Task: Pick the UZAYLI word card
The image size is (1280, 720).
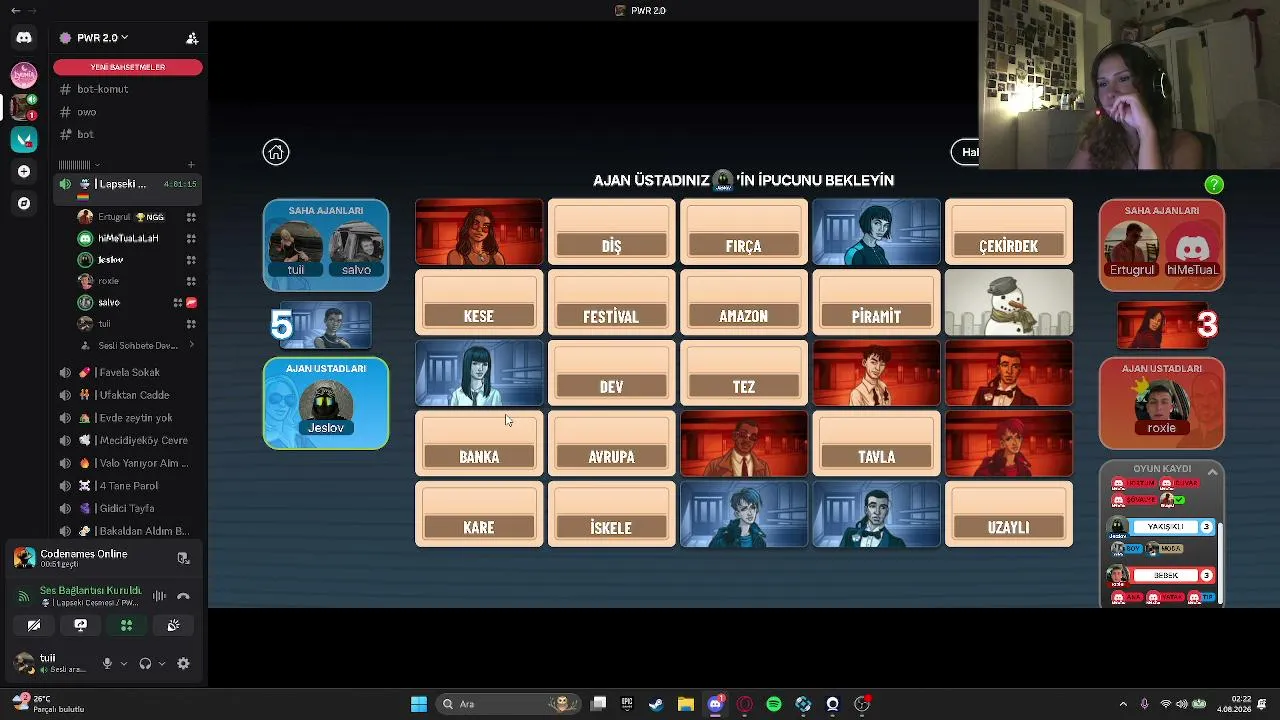Action: click(x=1009, y=514)
